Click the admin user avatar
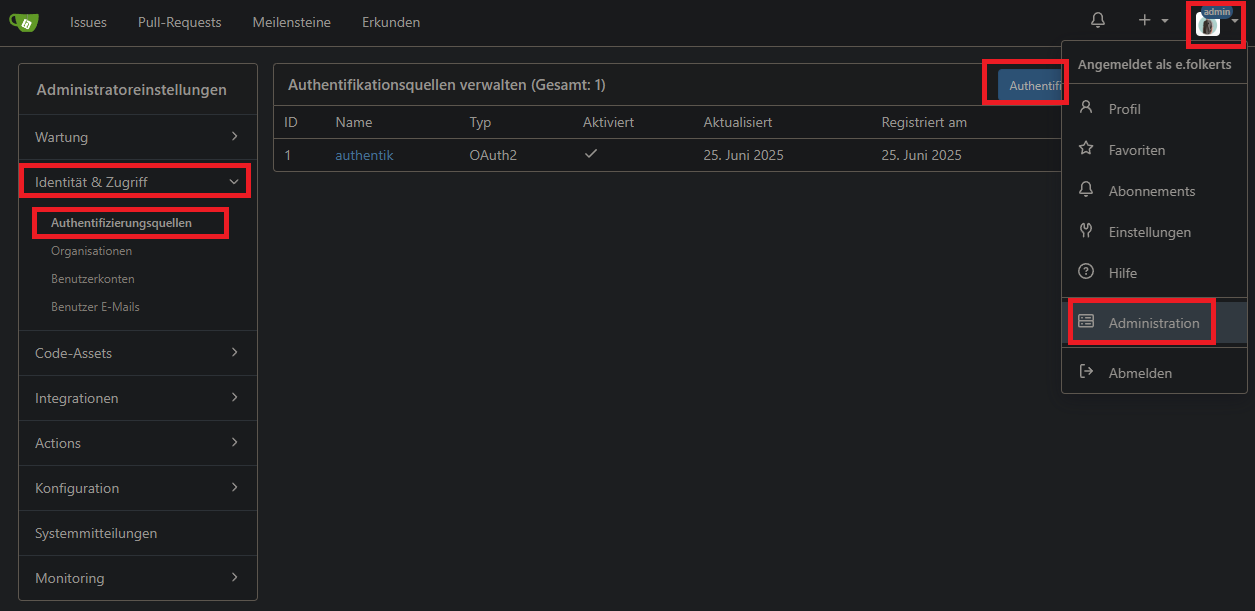 [1208, 24]
